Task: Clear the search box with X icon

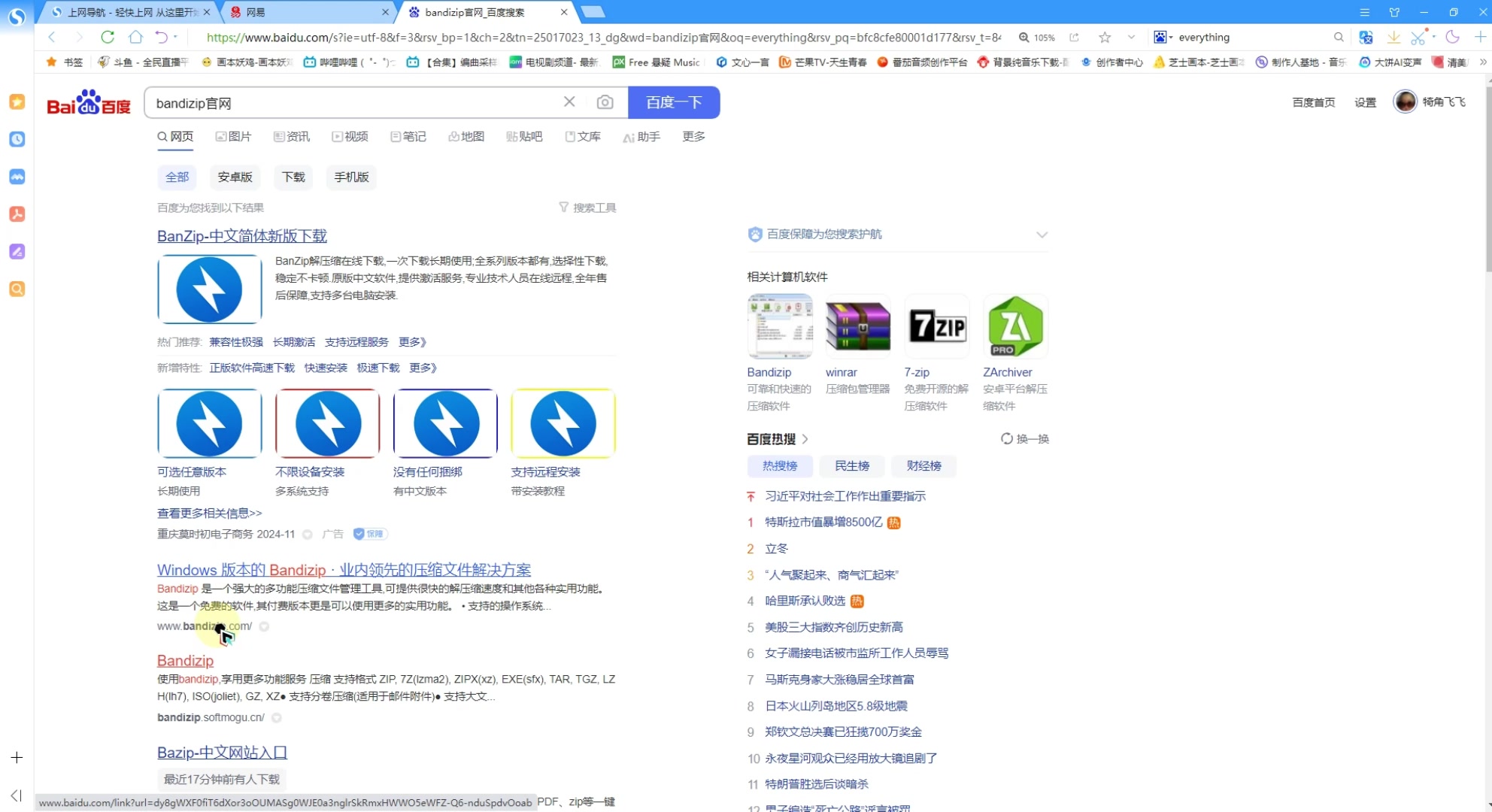Action: [x=569, y=102]
